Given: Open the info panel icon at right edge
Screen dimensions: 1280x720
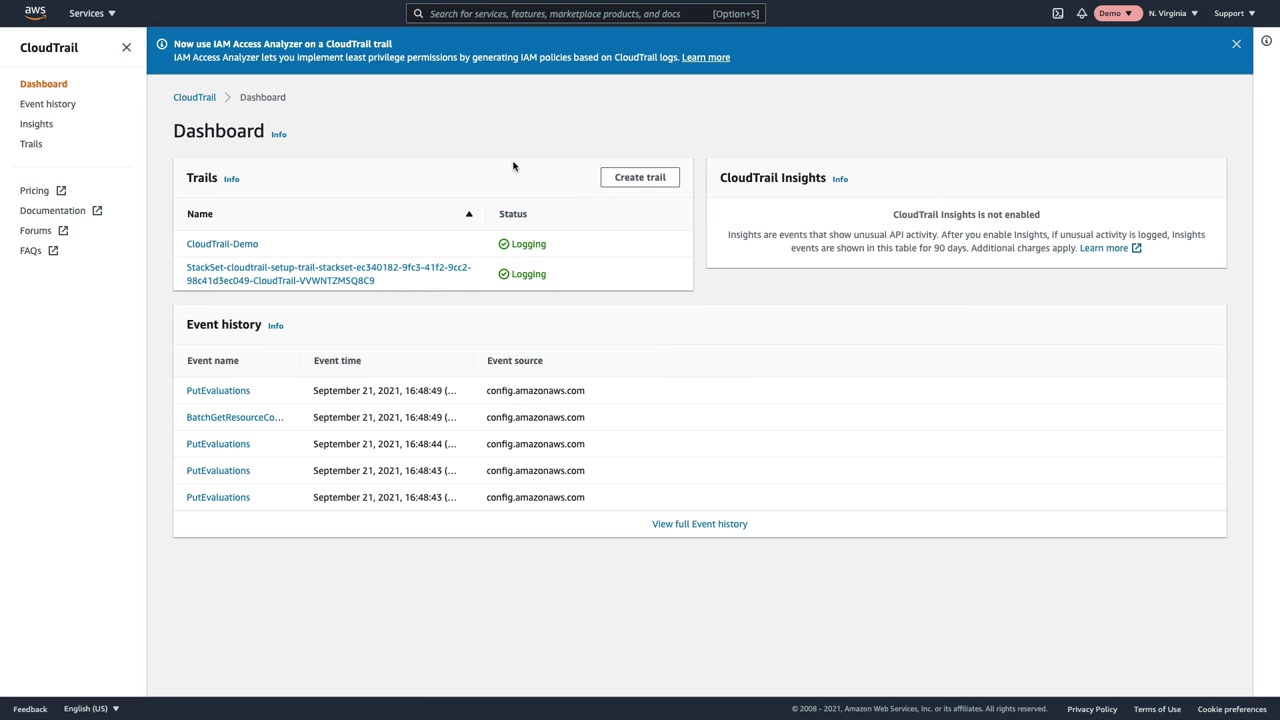Looking at the screenshot, I should coord(1266,41).
